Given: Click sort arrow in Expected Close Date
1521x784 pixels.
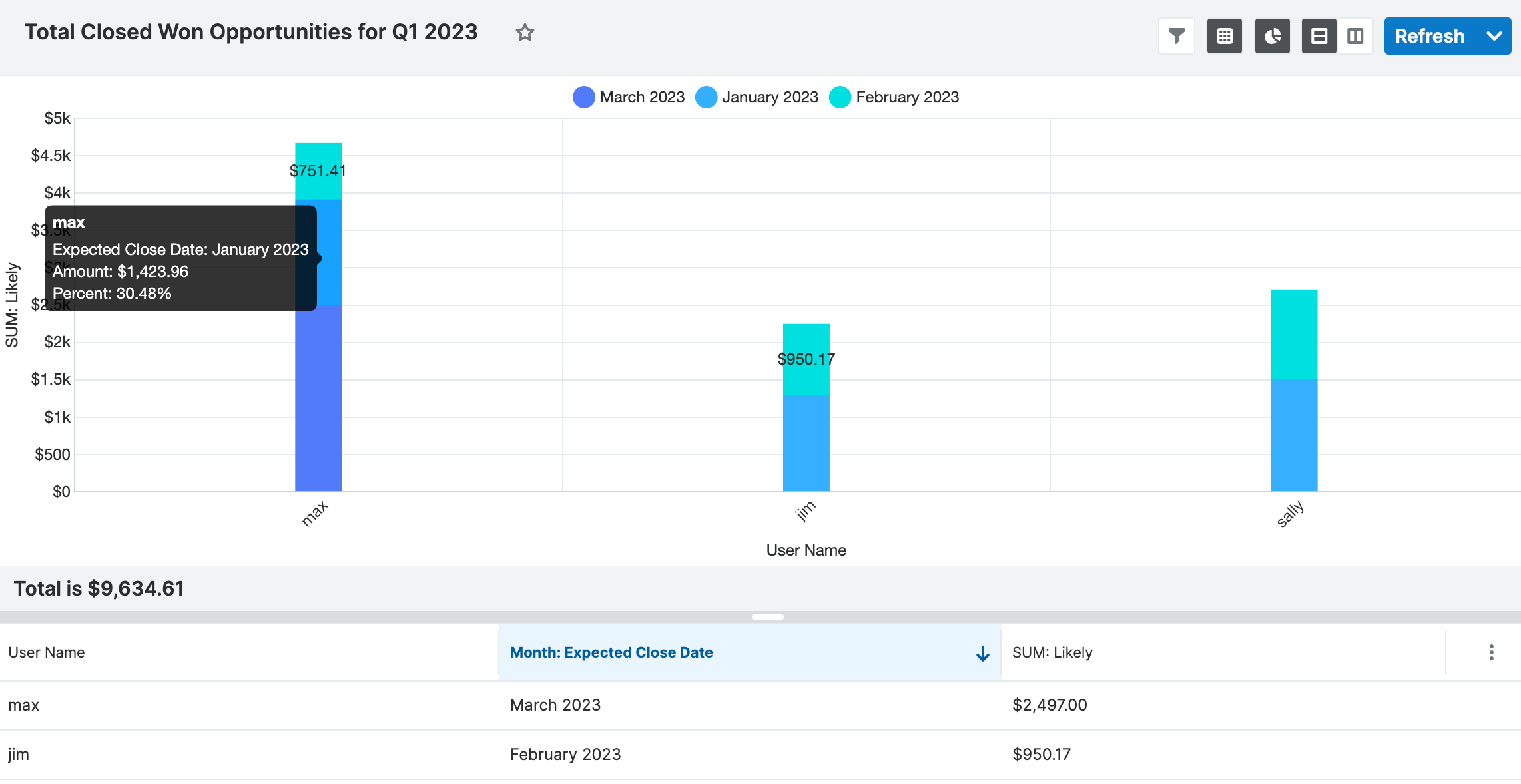Looking at the screenshot, I should [x=982, y=654].
